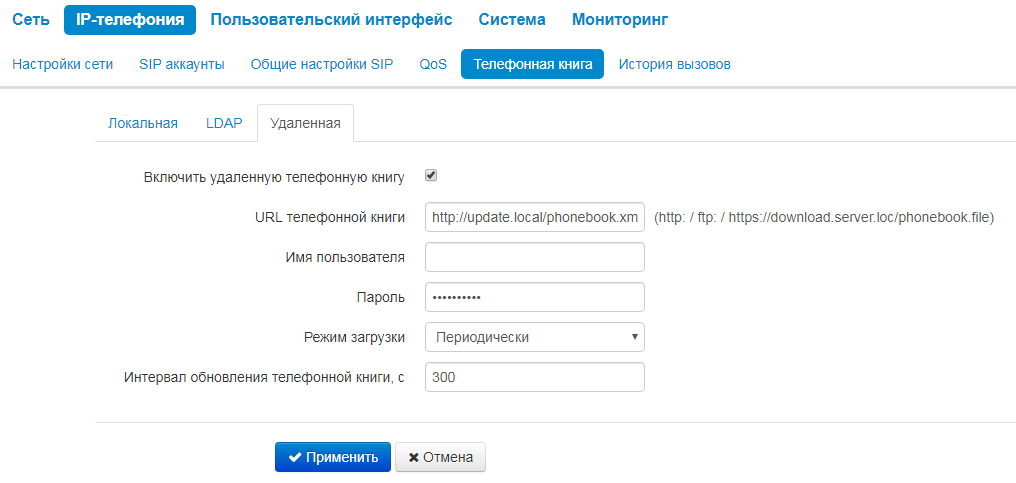This screenshot has height=483, width=1016.
Task: Go to Пользовательский интерфейс section
Action: pos(331,19)
